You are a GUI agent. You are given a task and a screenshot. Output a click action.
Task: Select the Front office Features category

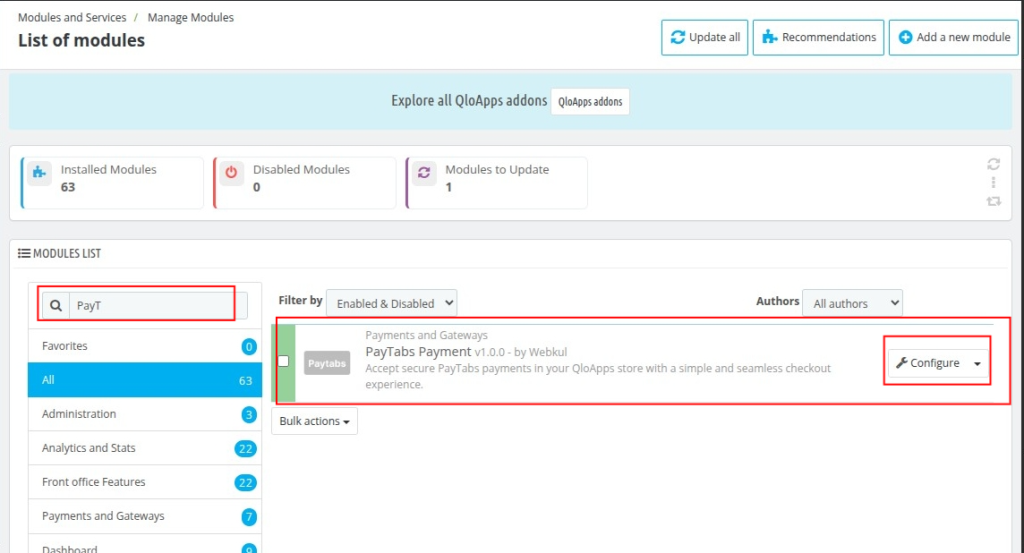coord(145,482)
